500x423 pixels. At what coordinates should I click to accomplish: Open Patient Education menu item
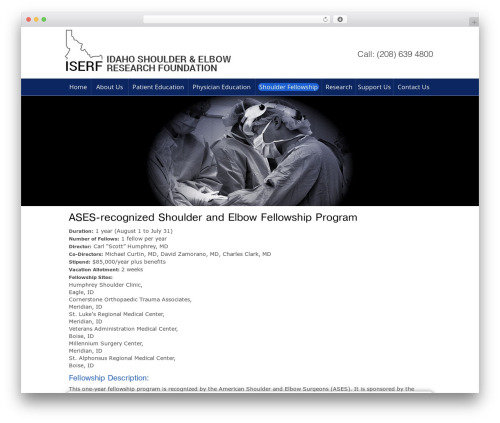coord(158,87)
